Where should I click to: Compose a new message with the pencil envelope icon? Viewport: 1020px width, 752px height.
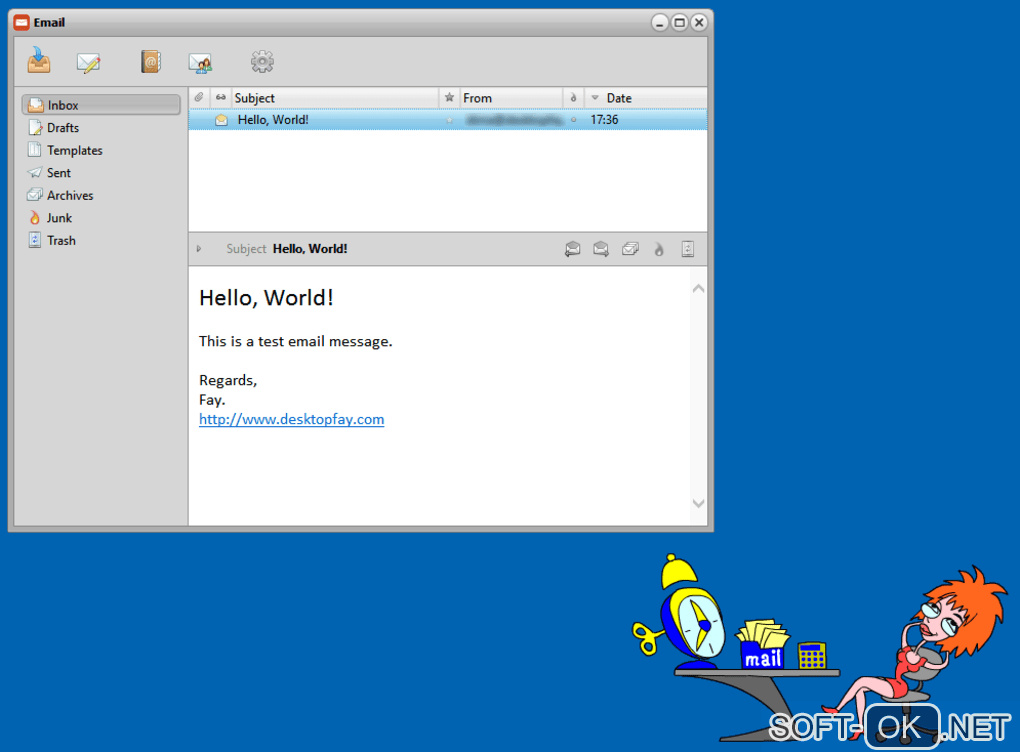88,62
